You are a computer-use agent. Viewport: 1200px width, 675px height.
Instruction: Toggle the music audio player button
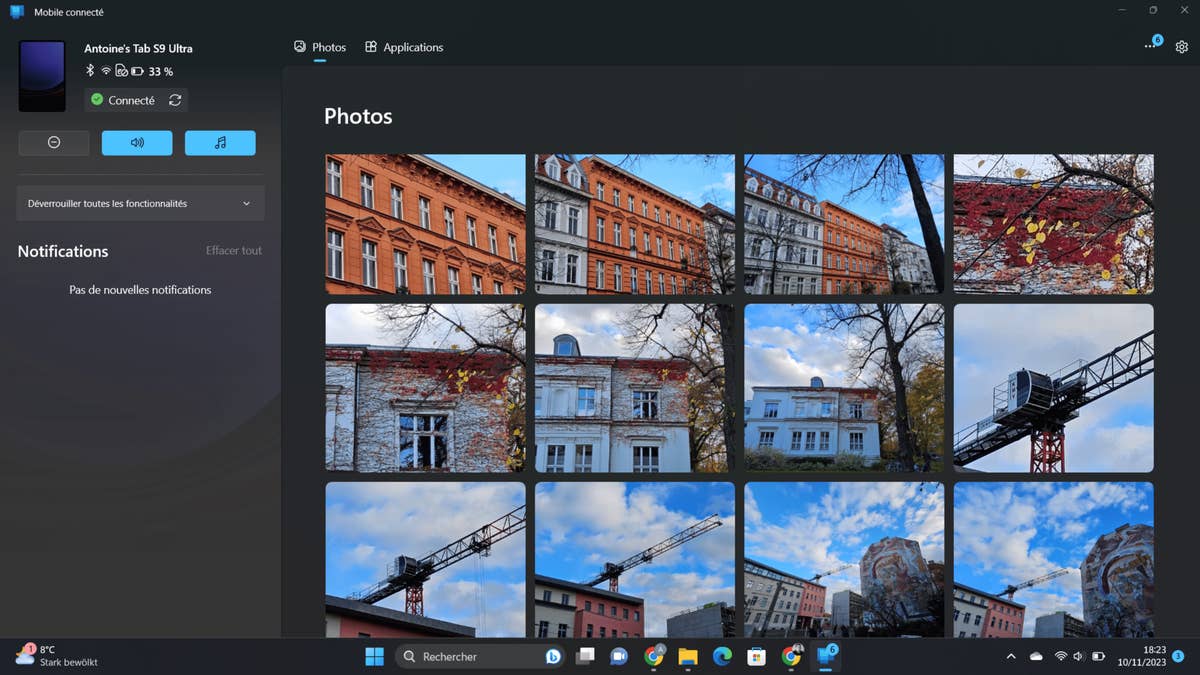click(x=220, y=143)
